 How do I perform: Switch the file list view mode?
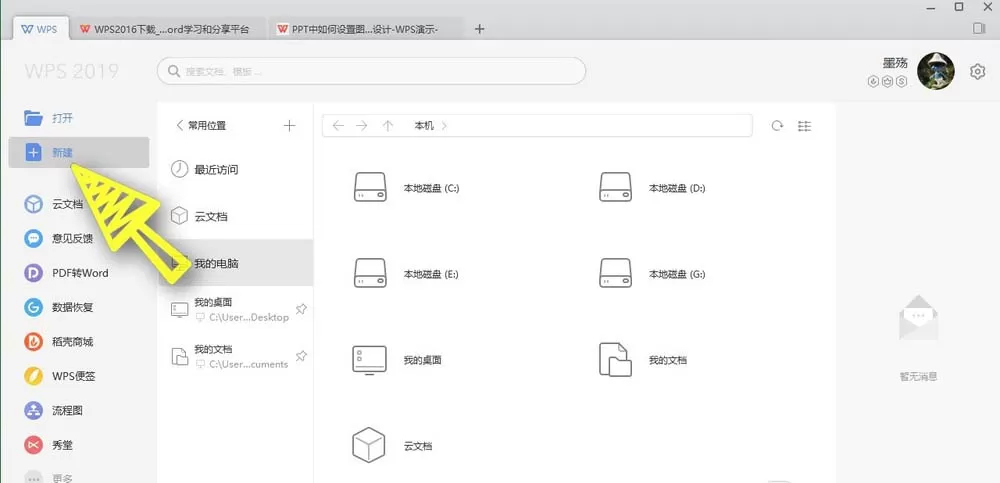(805, 126)
